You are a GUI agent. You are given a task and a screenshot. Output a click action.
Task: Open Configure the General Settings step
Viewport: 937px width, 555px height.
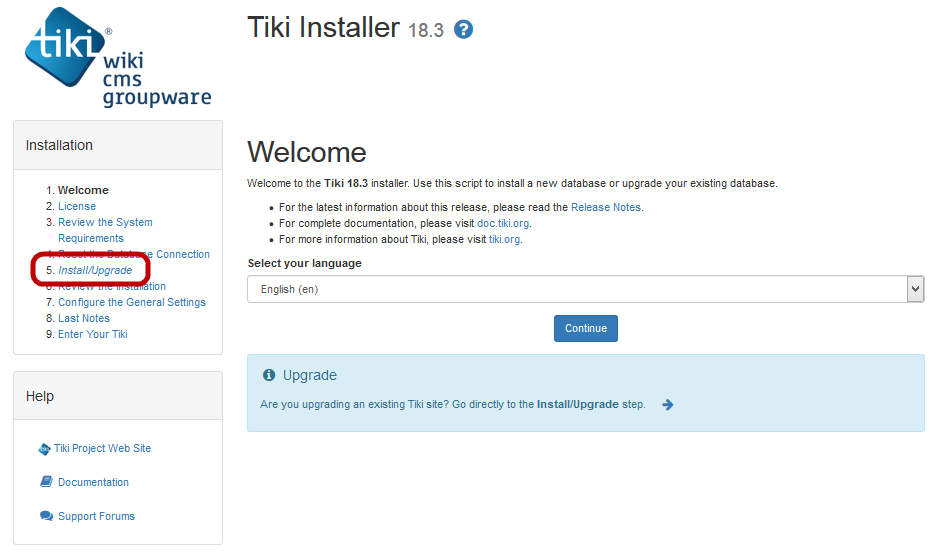131,302
